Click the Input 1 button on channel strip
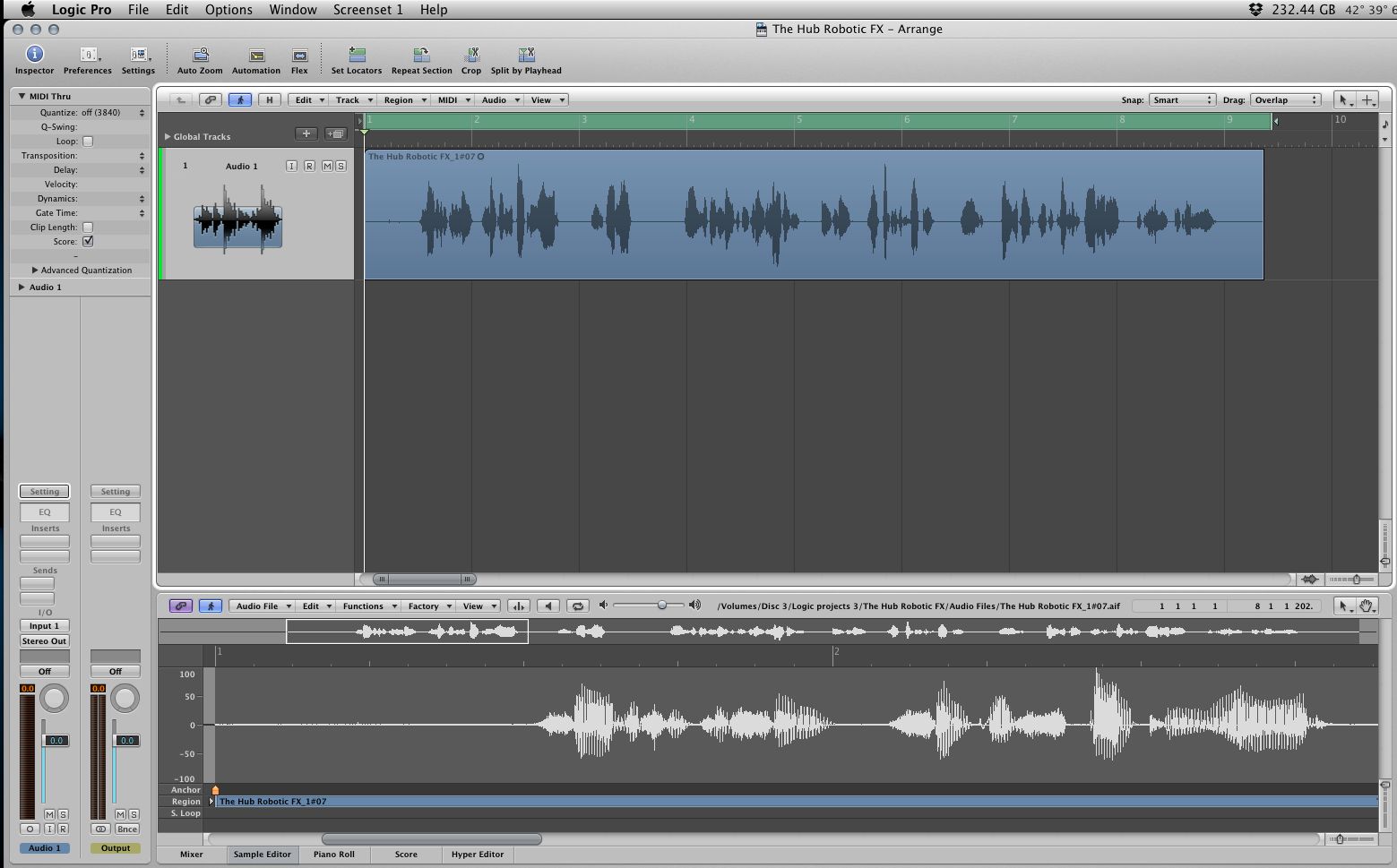The height and width of the screenshot is (868, 1397). (44, 626)
